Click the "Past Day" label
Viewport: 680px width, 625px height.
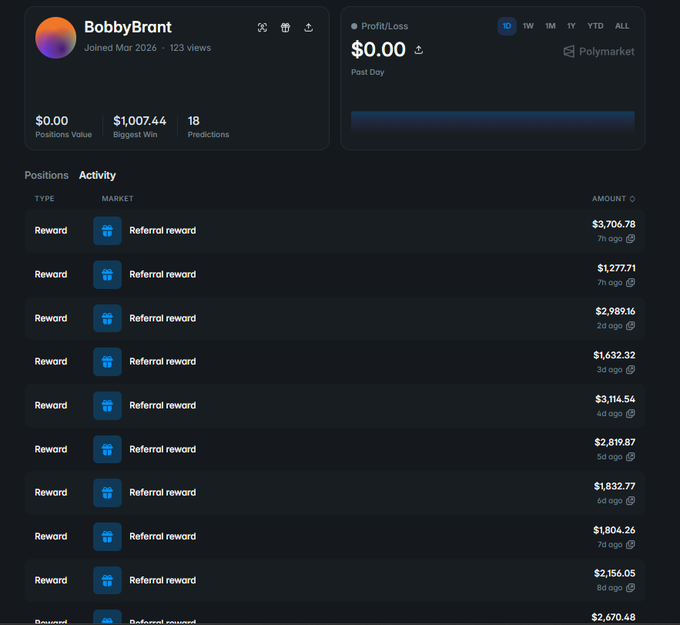(367, 72)
